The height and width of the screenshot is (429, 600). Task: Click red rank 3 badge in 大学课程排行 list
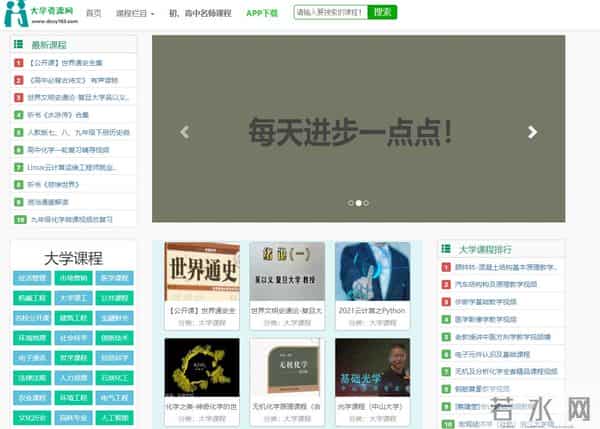(446, 302)
